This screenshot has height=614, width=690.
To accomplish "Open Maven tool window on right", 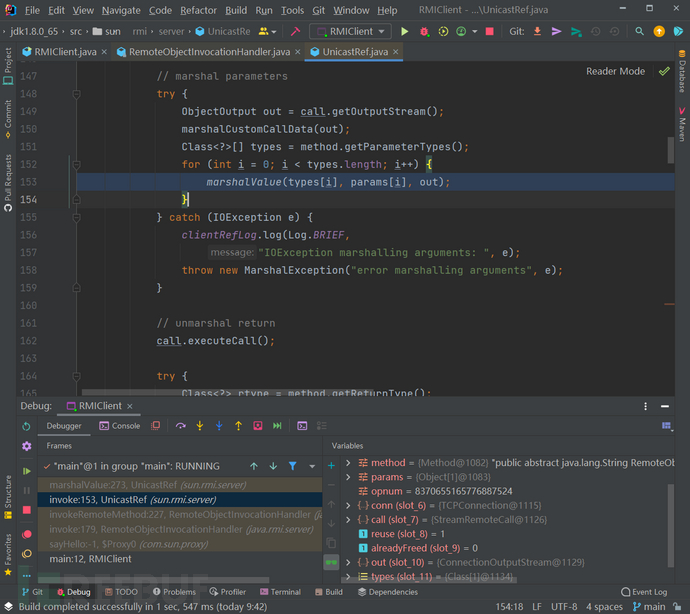I will pyautogui.click(x=682, y=124).
